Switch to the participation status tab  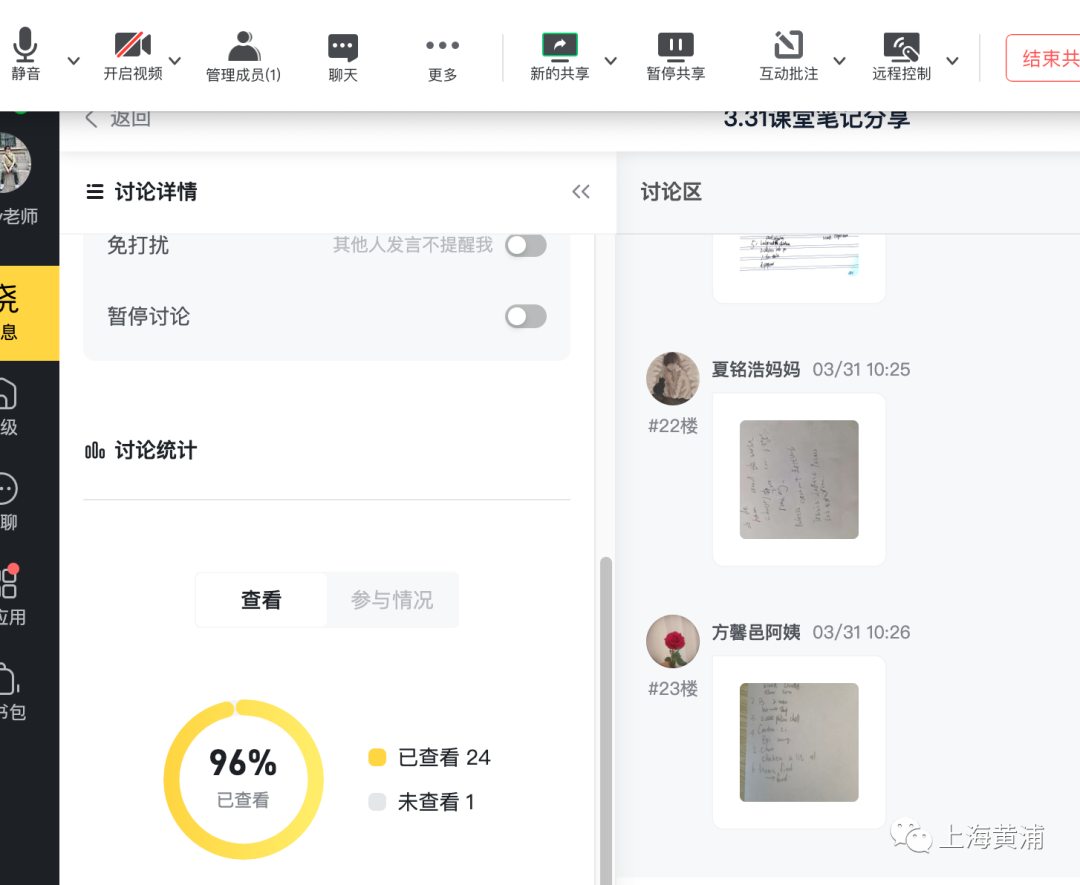[392, 600]
